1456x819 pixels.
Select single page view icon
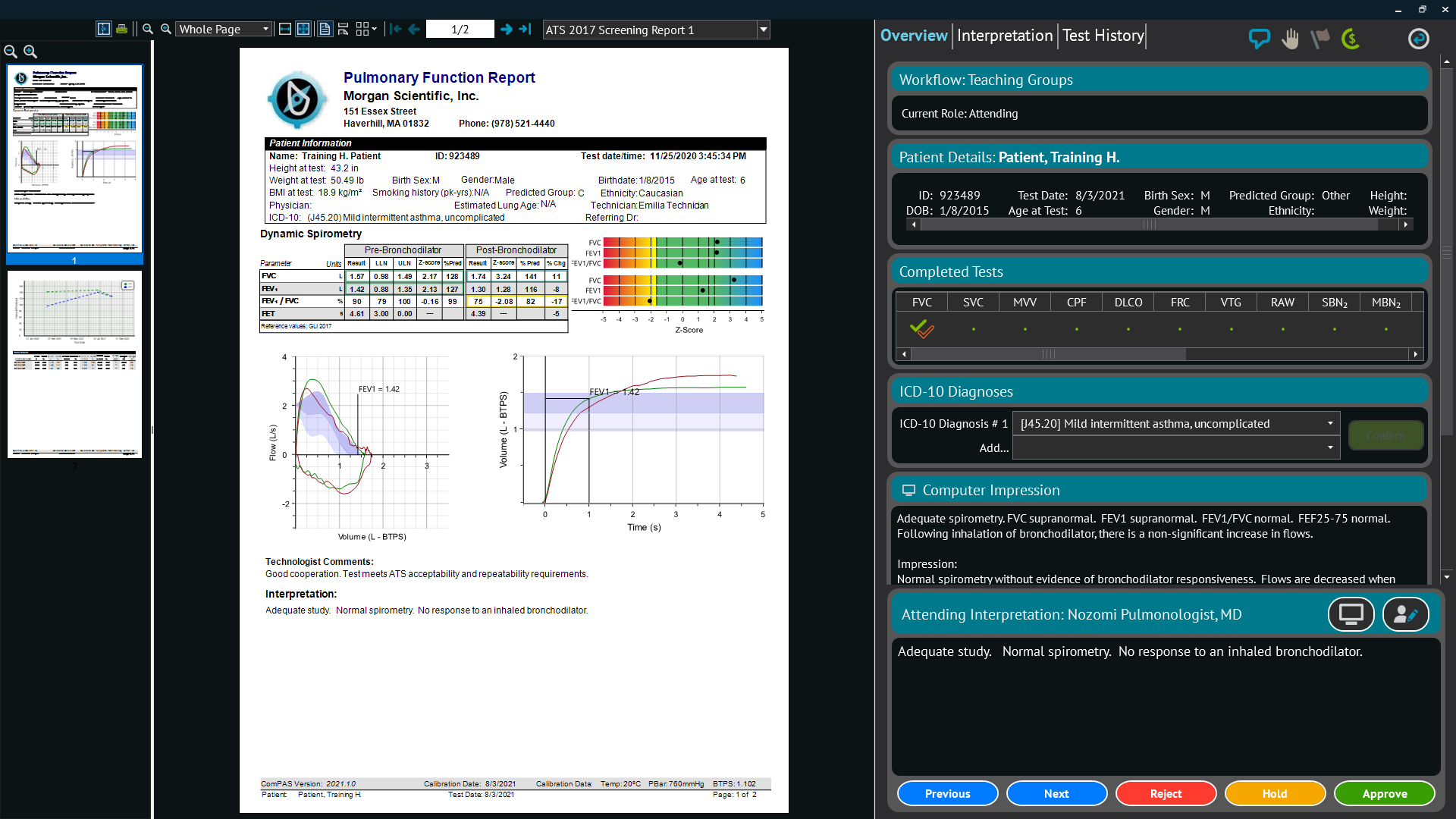[x=325, y=29]
